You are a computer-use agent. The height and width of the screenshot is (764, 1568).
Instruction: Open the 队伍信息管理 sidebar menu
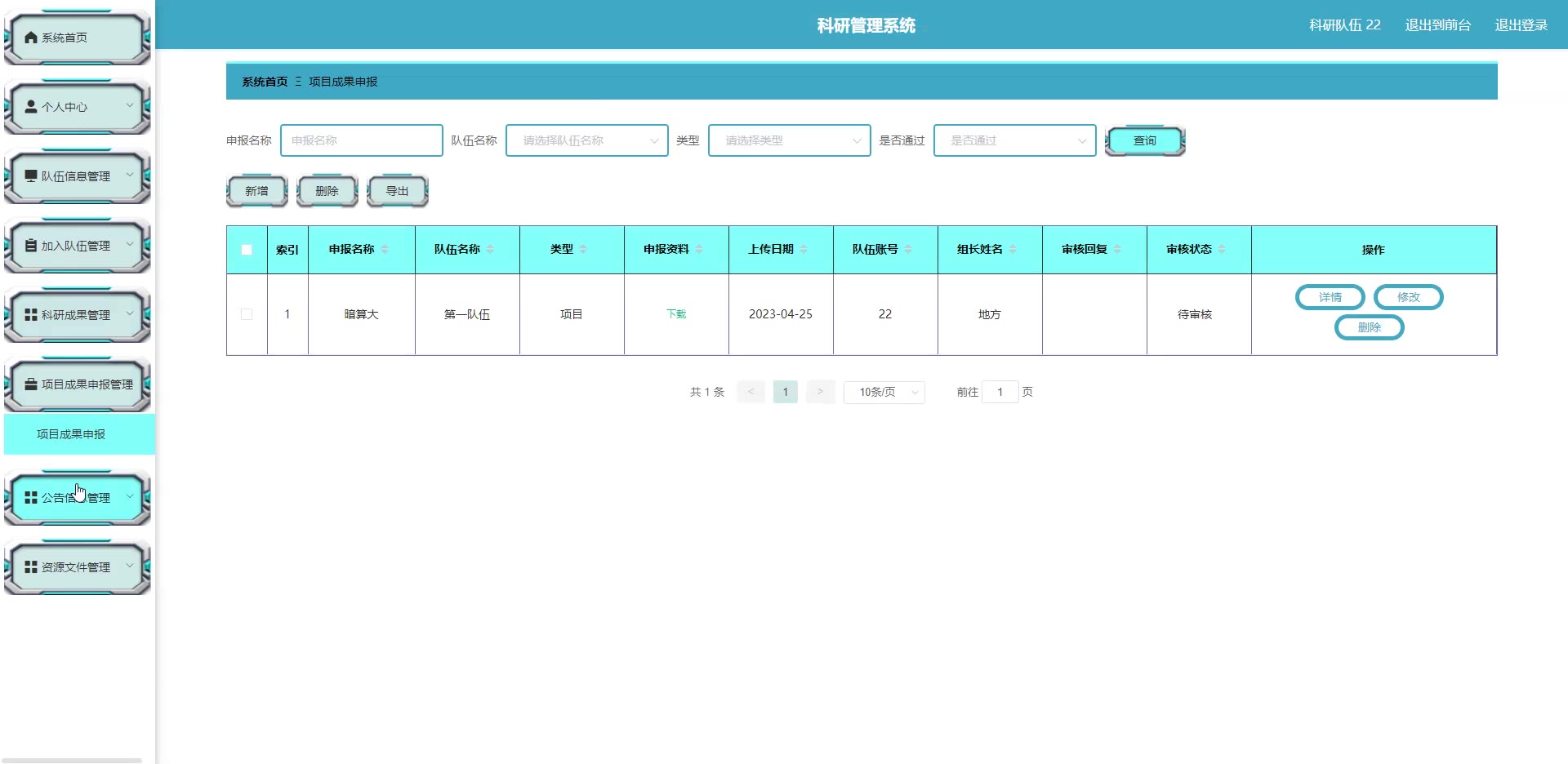click(78, 176)
